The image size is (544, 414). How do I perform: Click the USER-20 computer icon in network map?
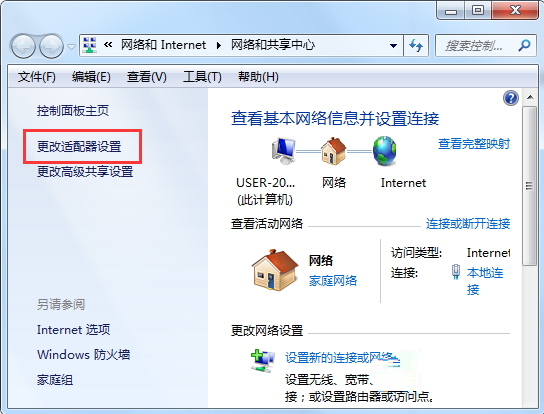283,151
